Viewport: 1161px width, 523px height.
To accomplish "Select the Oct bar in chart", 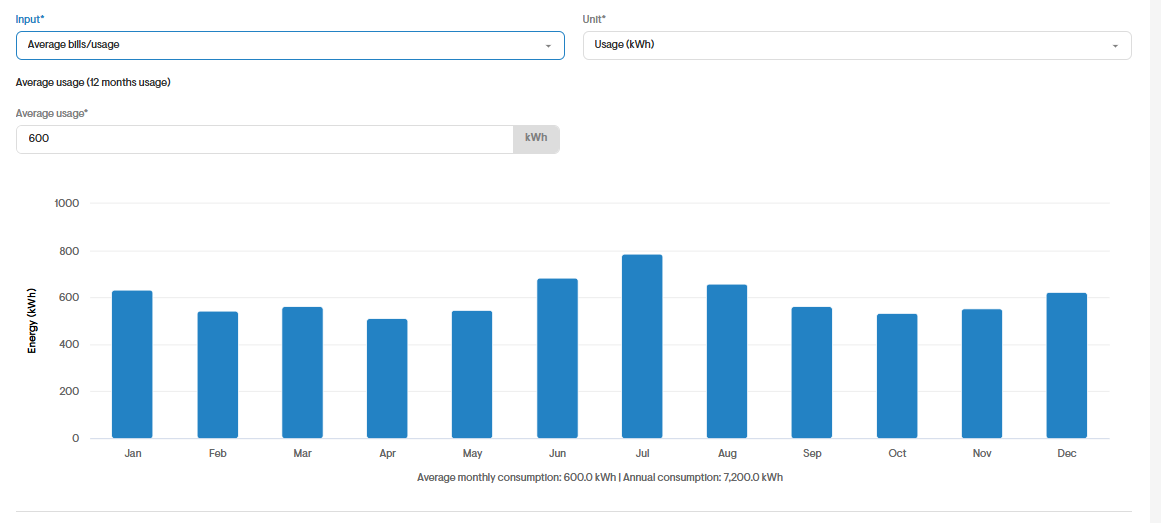I will (897, 376).
